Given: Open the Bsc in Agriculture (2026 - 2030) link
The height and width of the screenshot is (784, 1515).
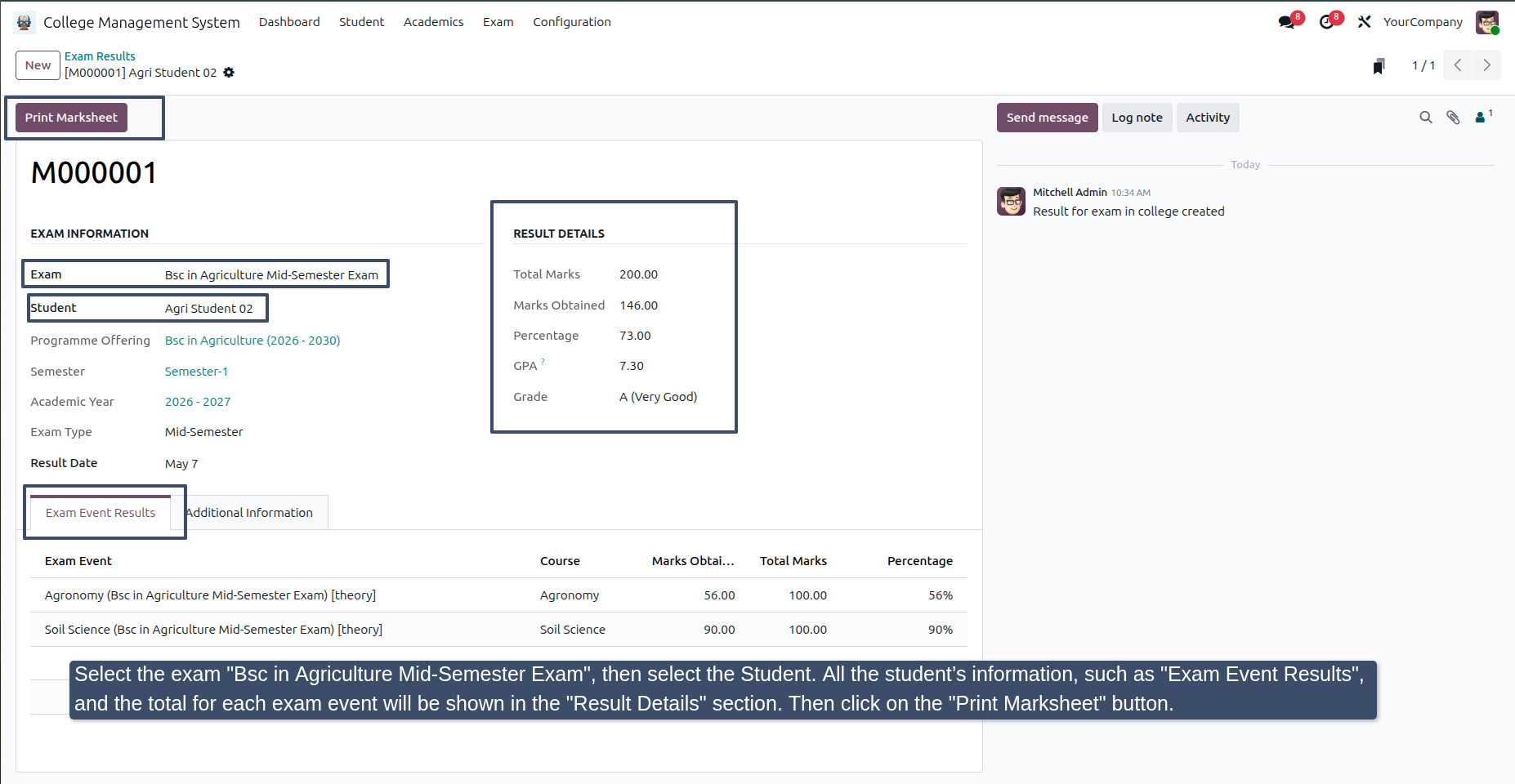Looking at the screenshot, I should point(252,341).
